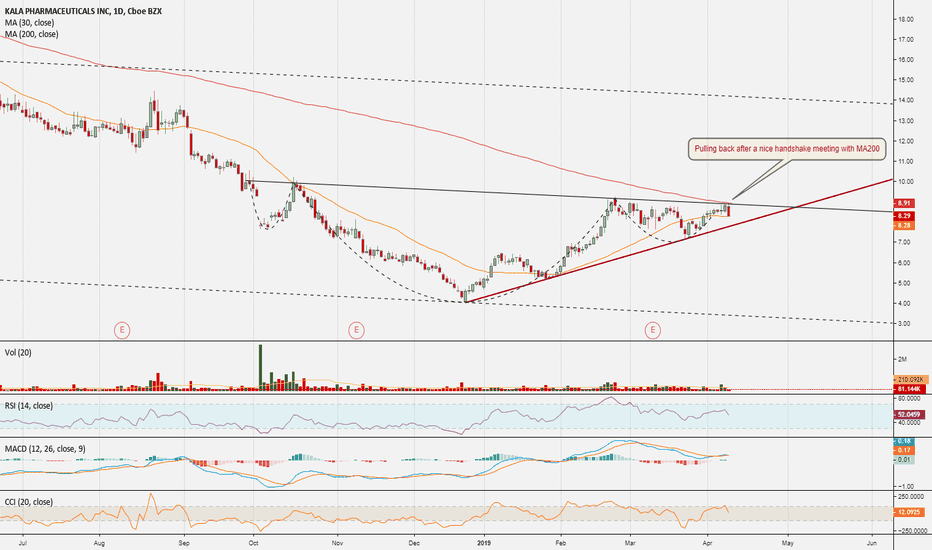Click the 250.0000 level on CCI axis
This screenshot has width=932, height=550.
click(x=911, y=496)
